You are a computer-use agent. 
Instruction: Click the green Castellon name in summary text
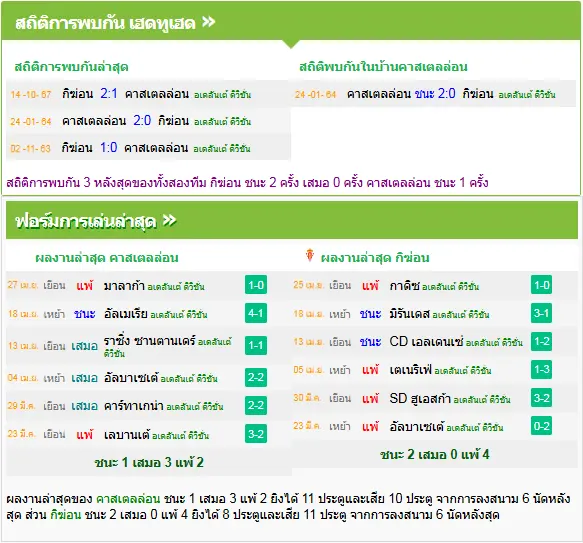[x=128, y=498]
